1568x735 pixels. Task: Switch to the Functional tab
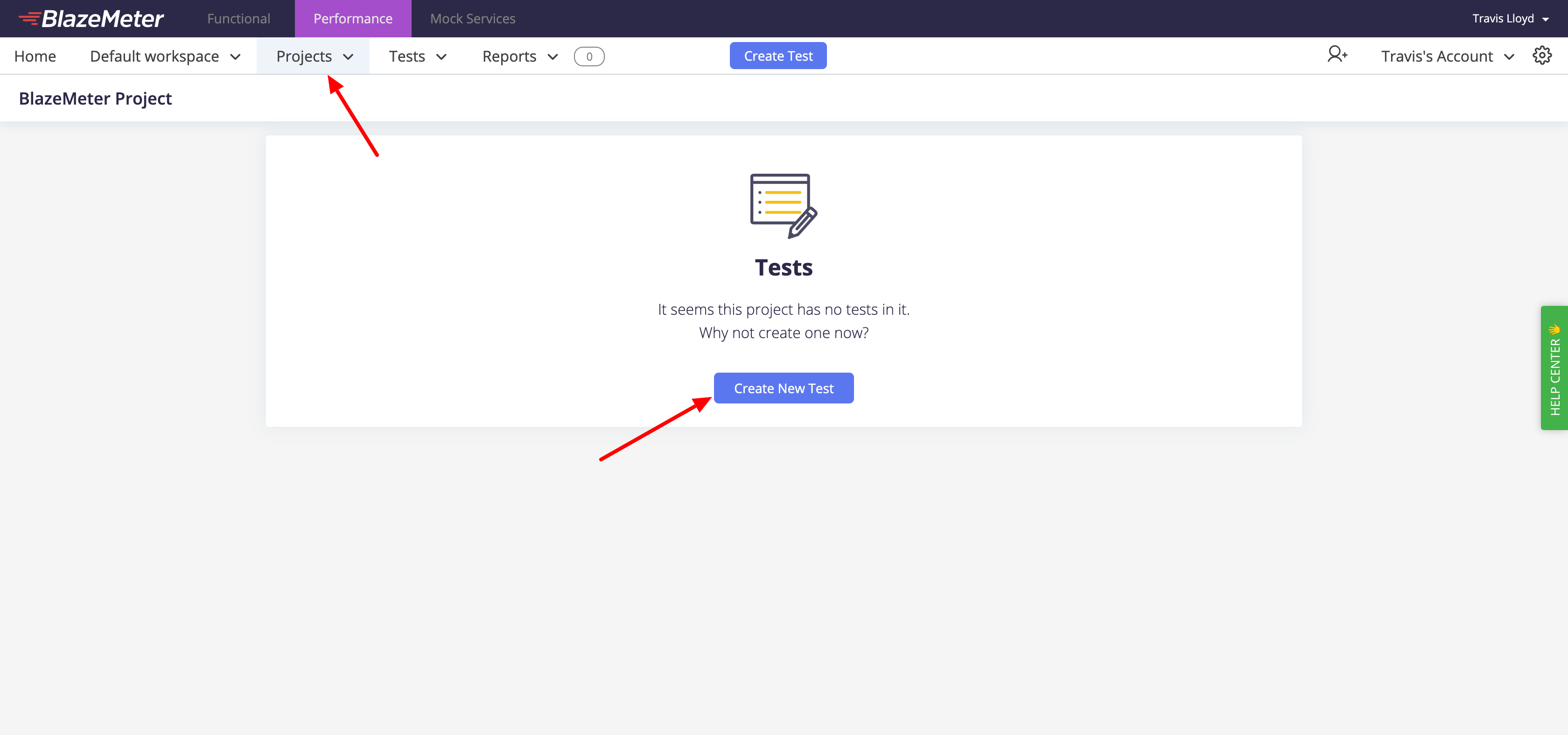coord(238,19)
